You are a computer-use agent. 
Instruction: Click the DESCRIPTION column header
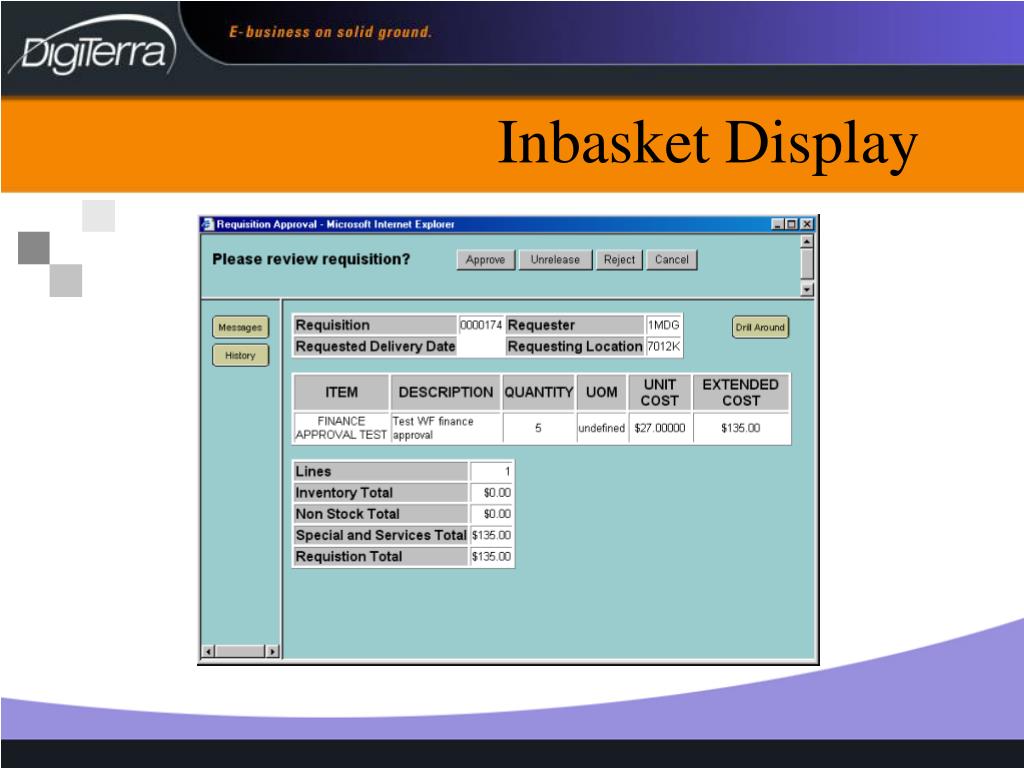(x=445, y=392)
